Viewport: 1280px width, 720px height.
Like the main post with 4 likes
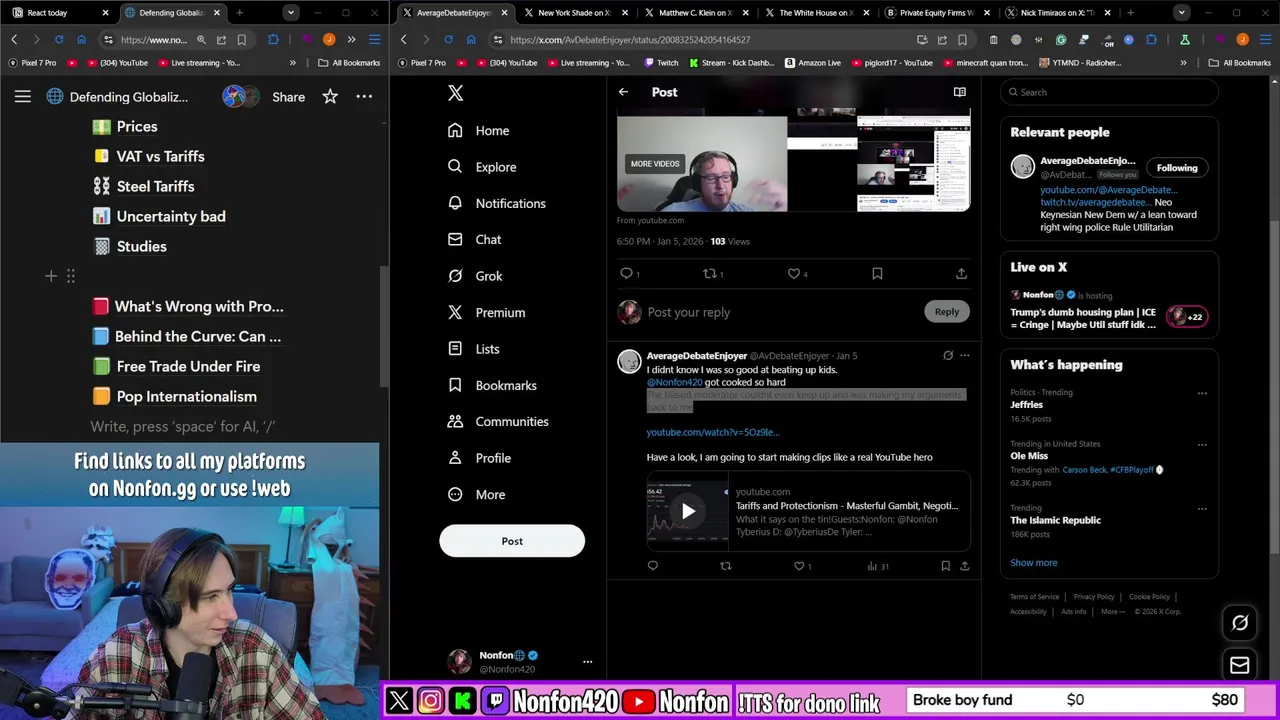(x=795, y=273)
